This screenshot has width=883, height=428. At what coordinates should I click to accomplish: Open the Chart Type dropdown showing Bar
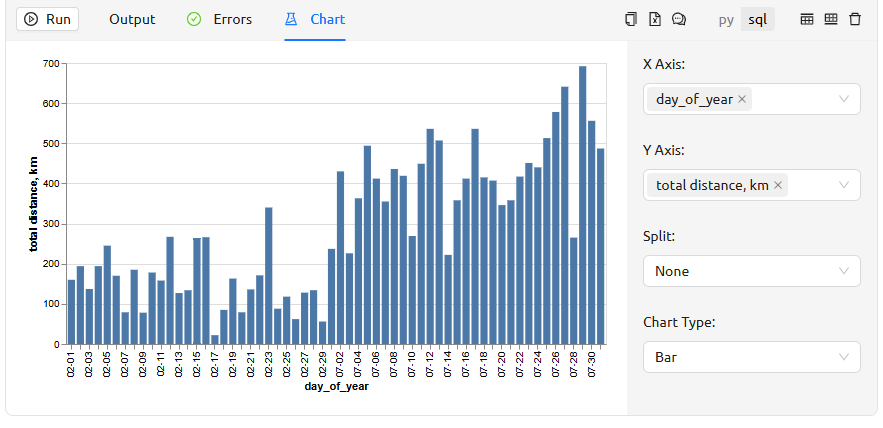[751, 357]
